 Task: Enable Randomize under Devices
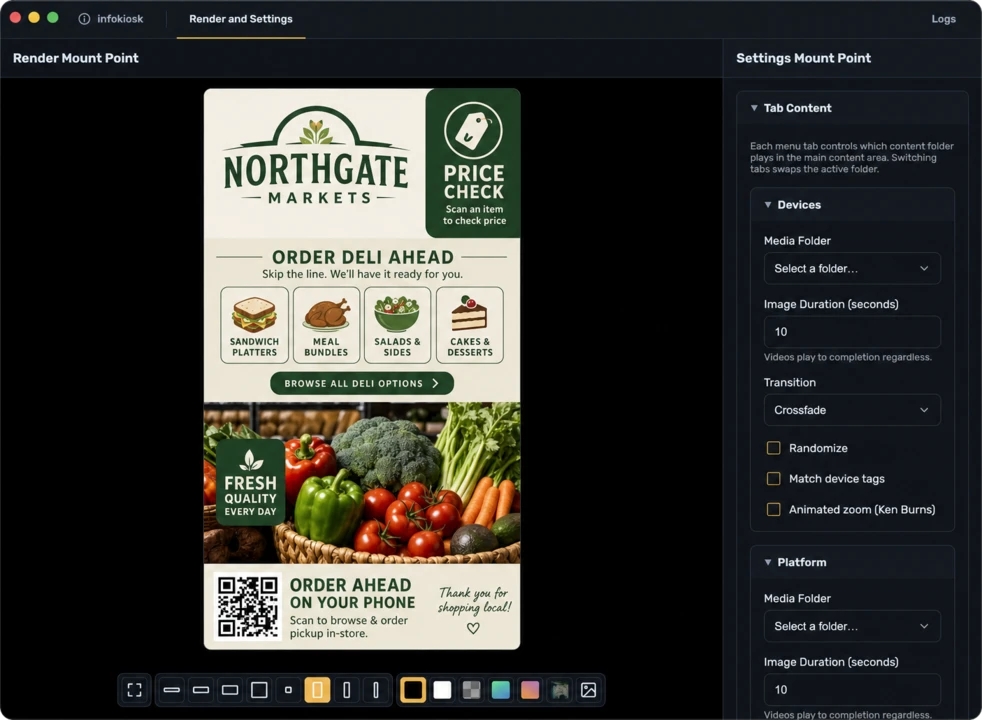773,448
